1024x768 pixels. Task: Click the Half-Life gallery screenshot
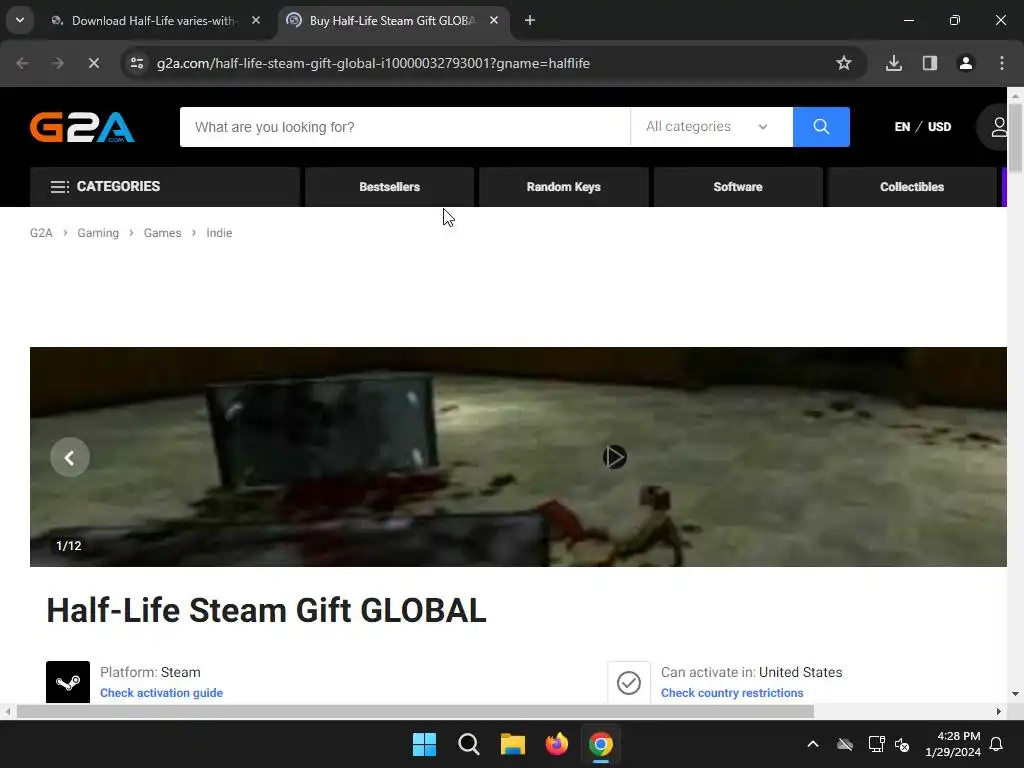tap(518, 457)
